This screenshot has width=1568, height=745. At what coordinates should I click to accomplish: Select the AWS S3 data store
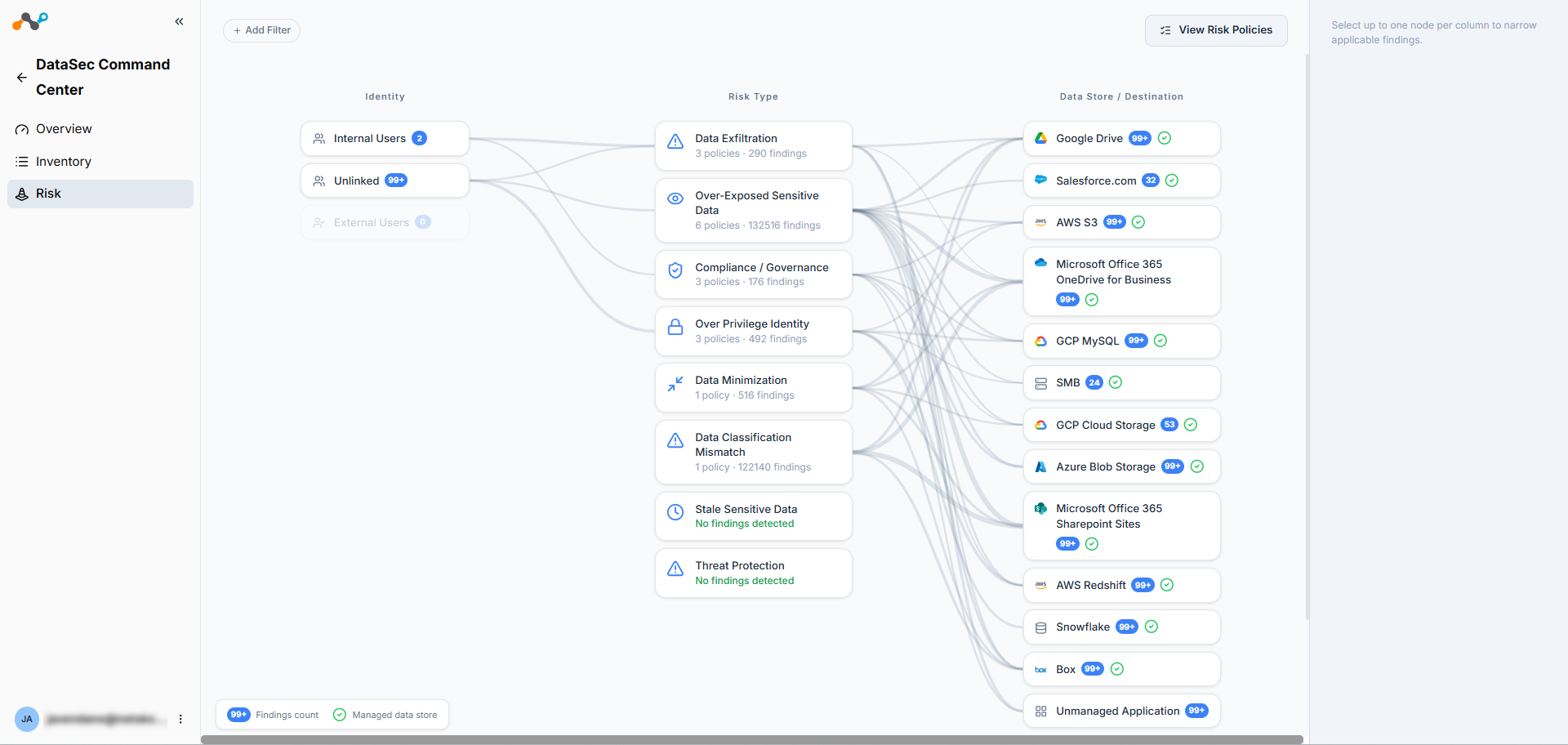click(x=1121, y=222)
